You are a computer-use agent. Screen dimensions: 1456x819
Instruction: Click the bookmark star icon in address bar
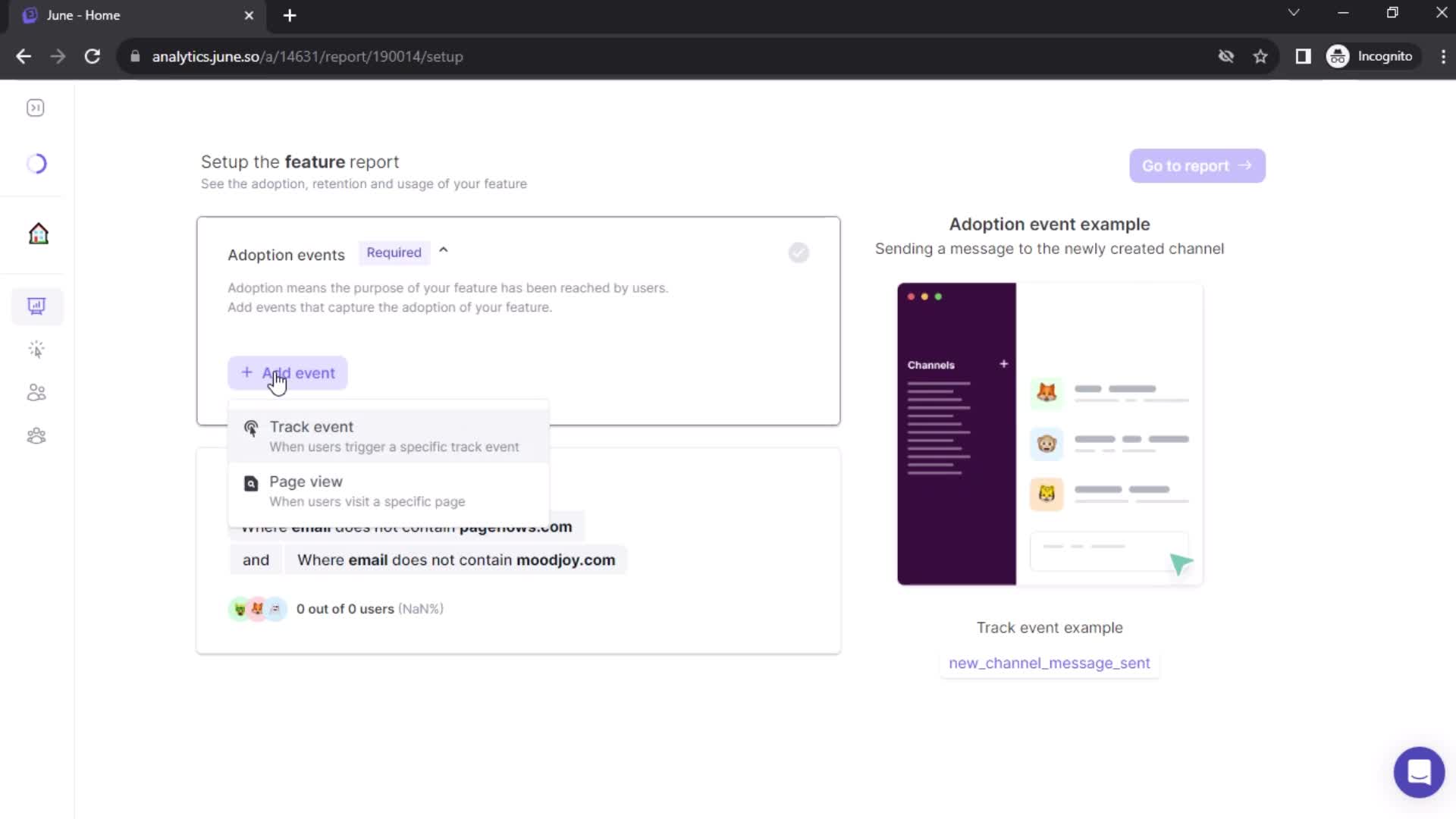tap(1261, 56)
